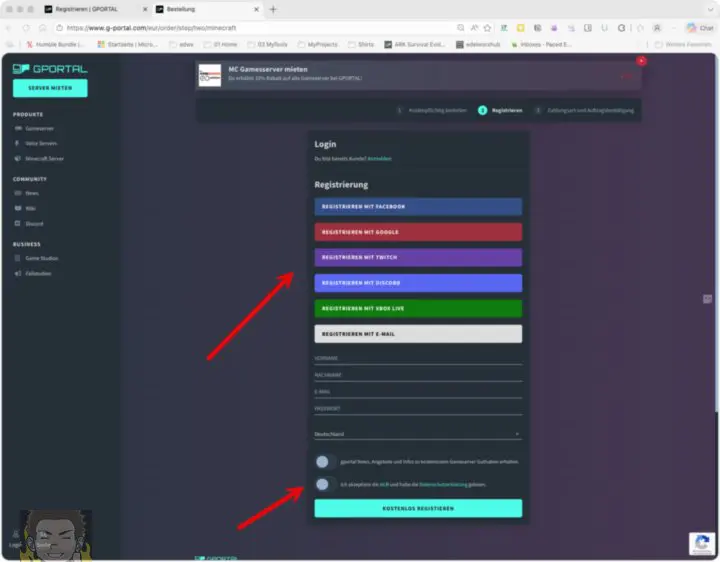Screen dimensions: 720x562
Task: Open a new browser tab
Action: click(273, 9)
